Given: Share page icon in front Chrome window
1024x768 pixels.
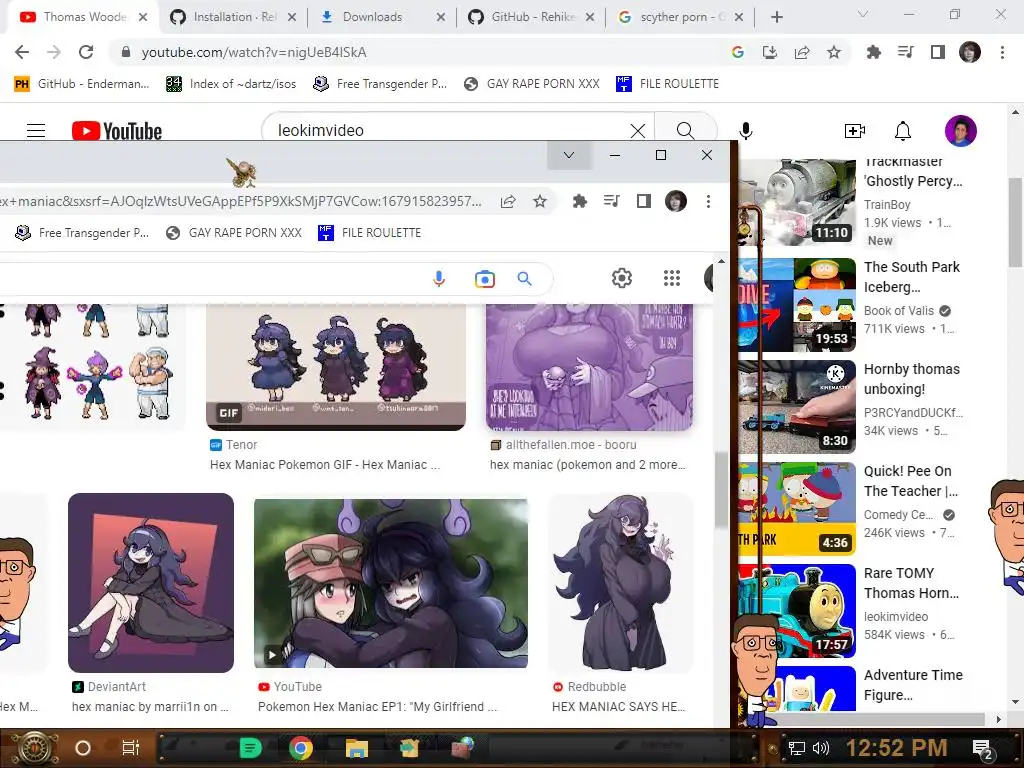Looking at the screenshot, I should (x=507, y=201).
